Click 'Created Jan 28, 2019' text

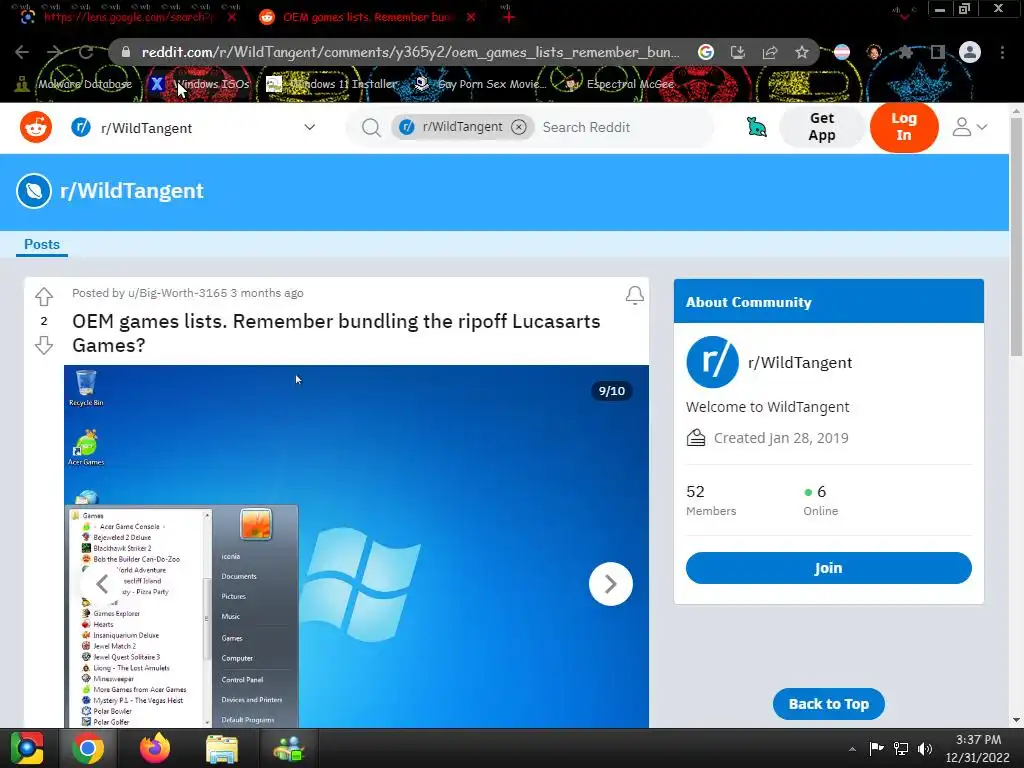781,438
